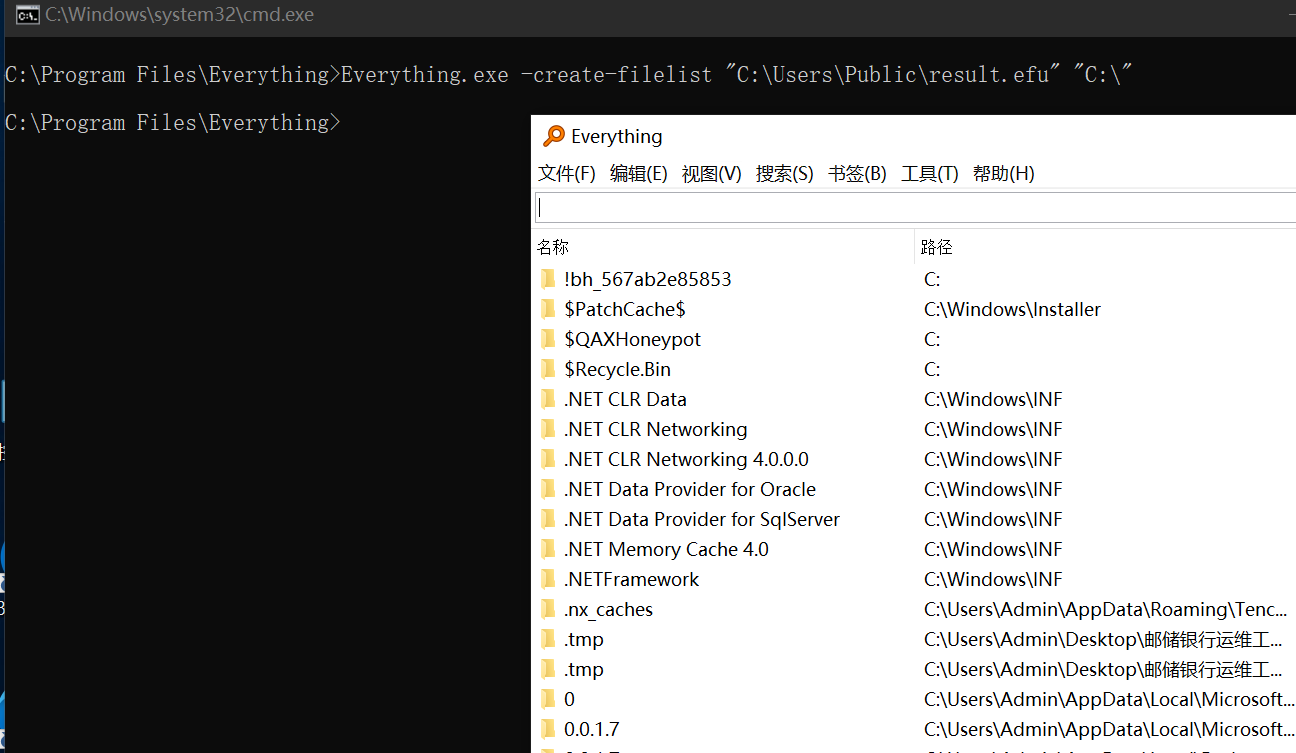Screen dimensions: 1296x753
Task: Open the 工具(T) menu
Action: 929,174
